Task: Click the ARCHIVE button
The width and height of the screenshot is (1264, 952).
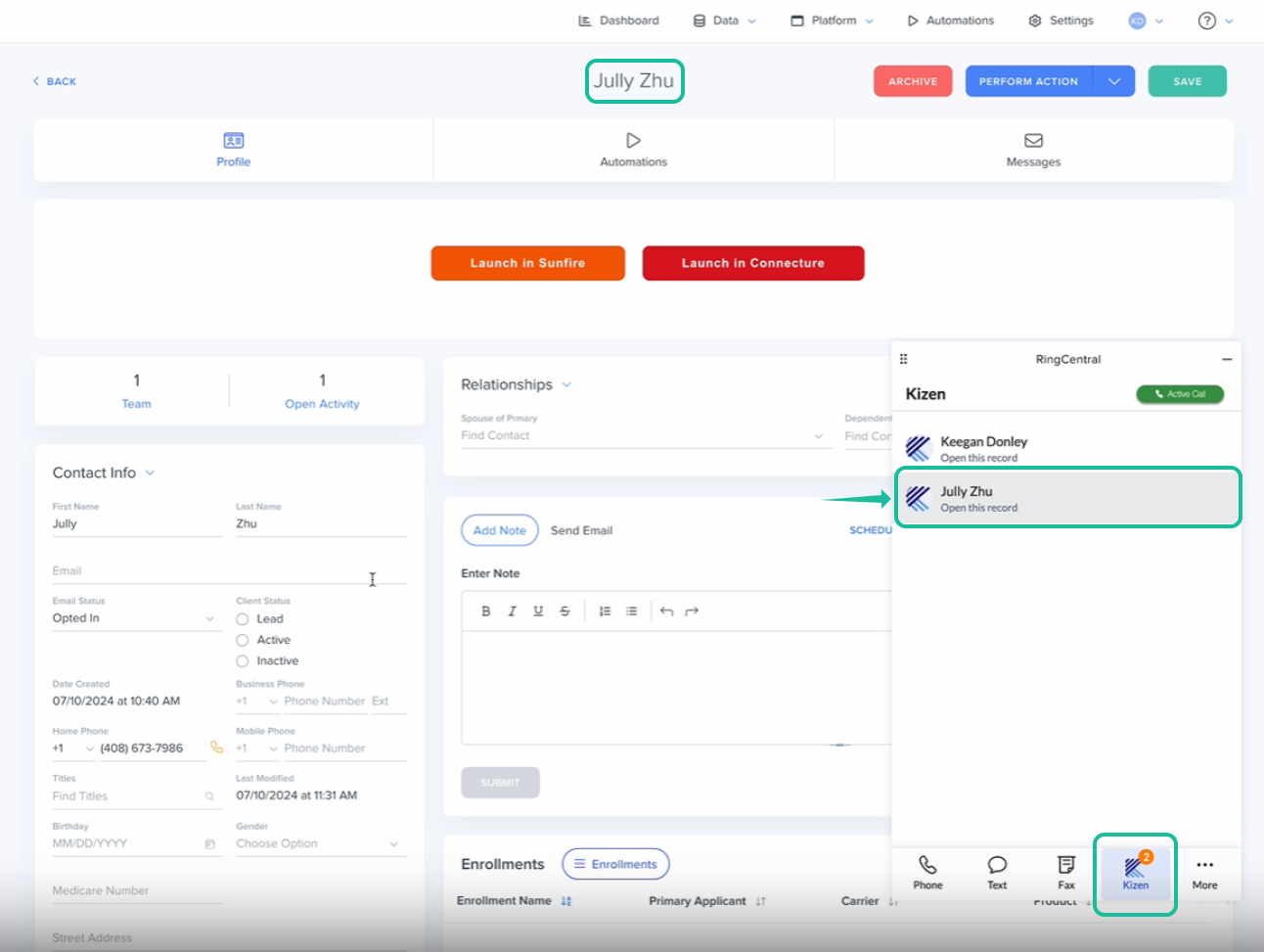Action: (x=913, y=81)
